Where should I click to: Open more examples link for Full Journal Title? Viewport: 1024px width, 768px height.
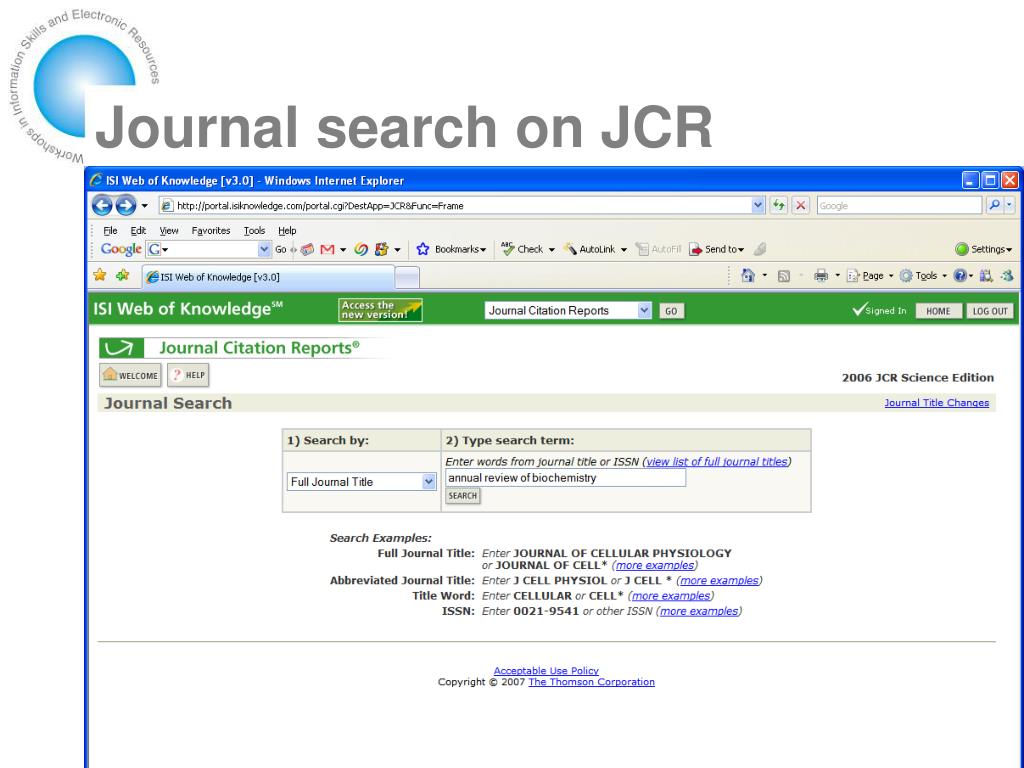(654, 566)
